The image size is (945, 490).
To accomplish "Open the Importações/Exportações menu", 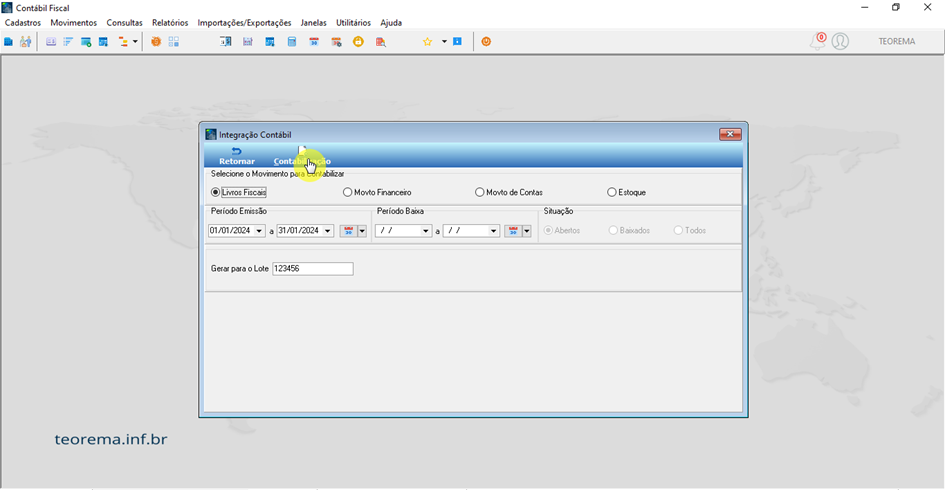I will [244, 23].
